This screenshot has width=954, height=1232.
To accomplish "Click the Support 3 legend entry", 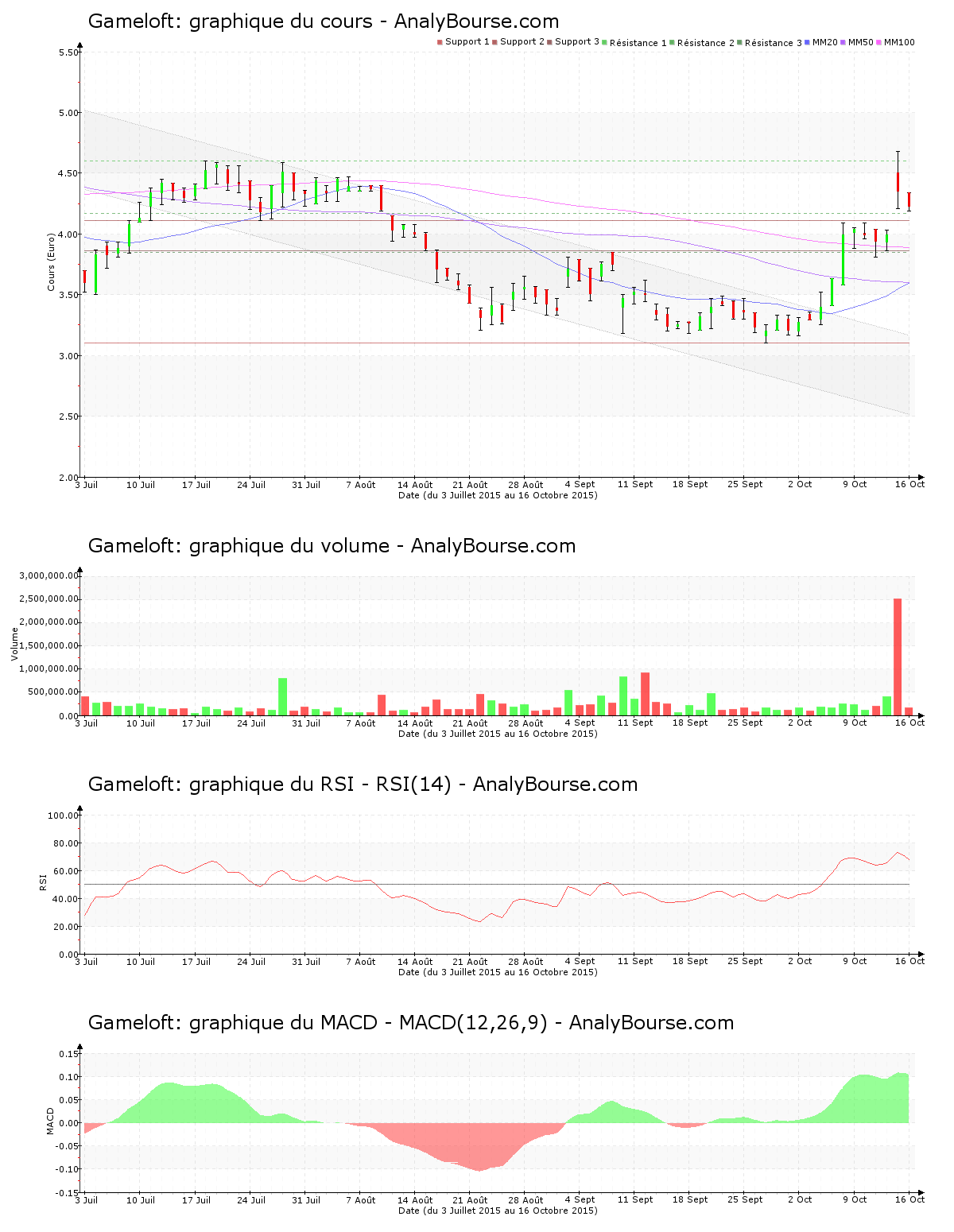I will coord(574,42).
